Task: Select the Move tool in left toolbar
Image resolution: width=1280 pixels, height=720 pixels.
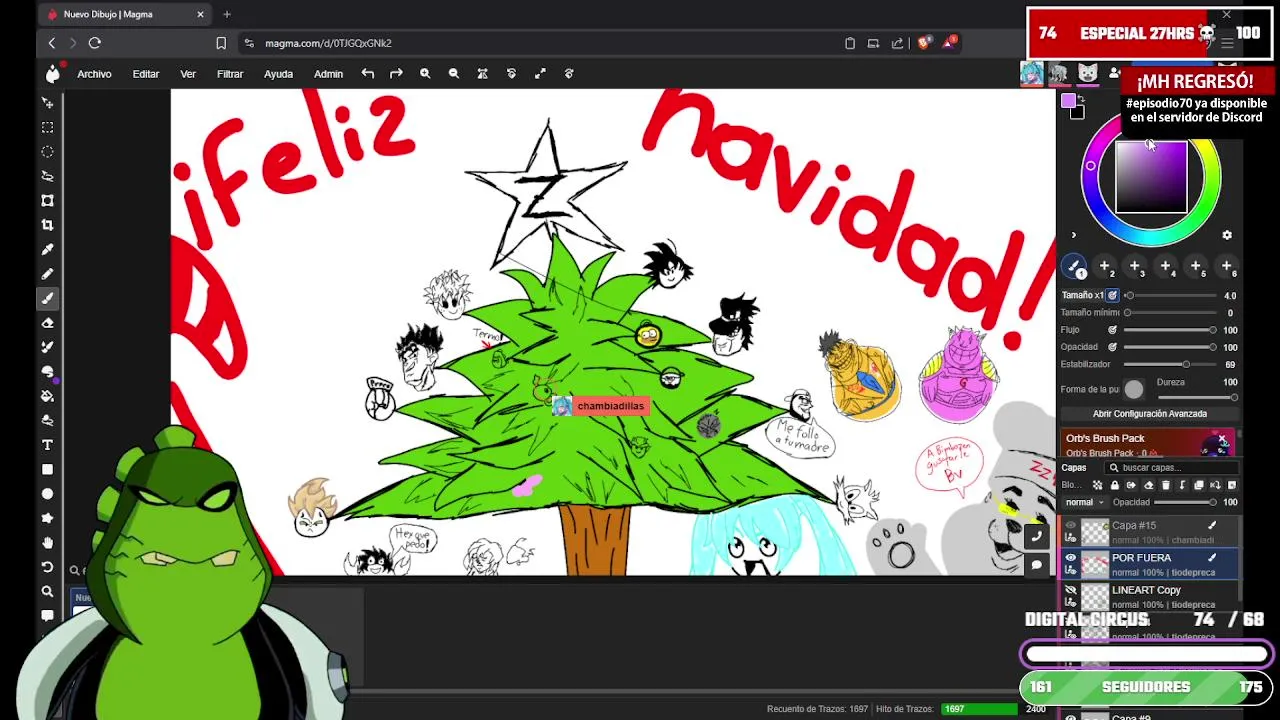Action: 47,103
